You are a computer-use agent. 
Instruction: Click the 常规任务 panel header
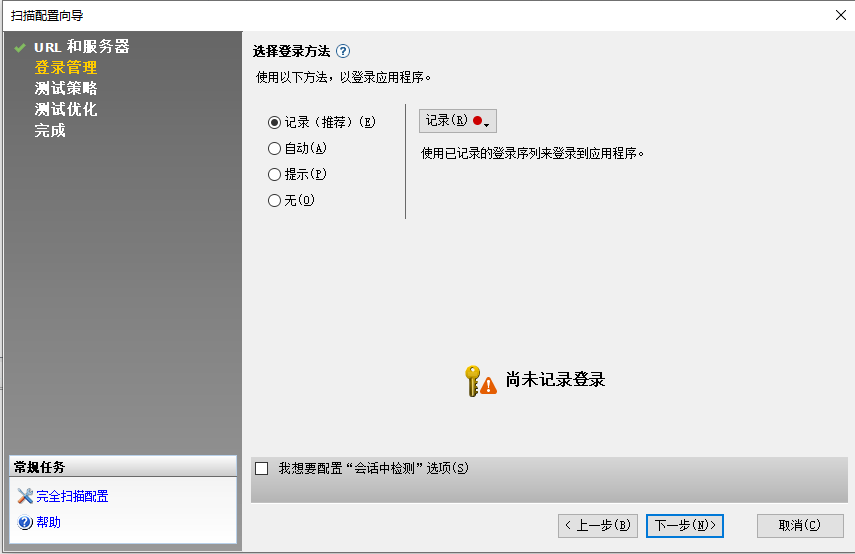click(123, 467)
